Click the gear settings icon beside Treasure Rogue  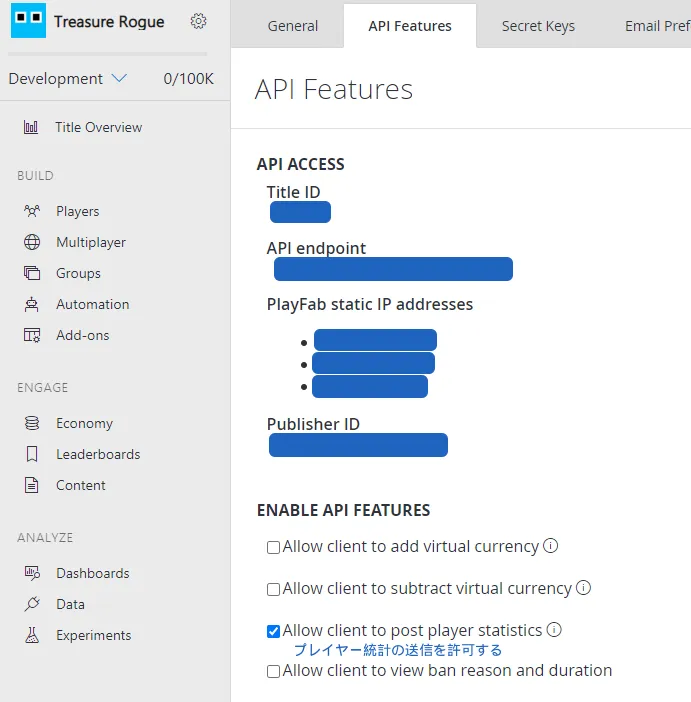tap(198, 21)
